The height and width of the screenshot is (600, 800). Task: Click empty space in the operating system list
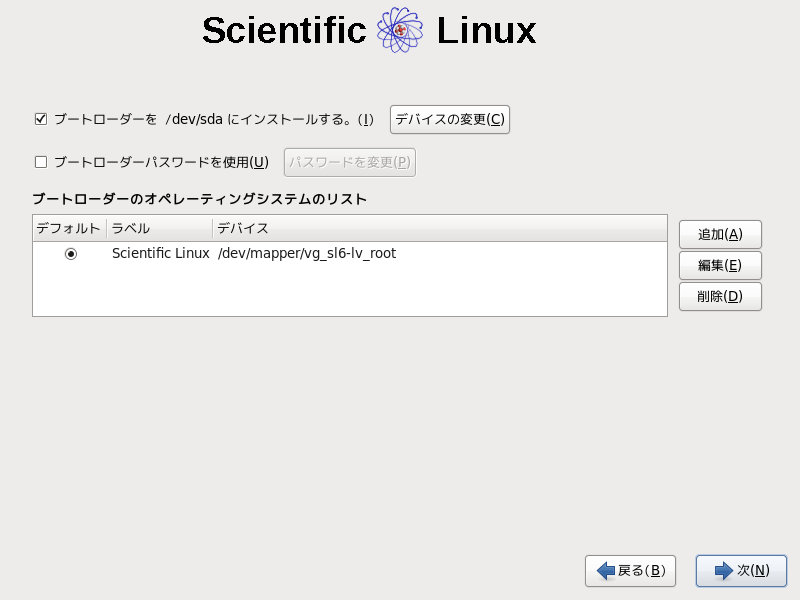[350, 292]
